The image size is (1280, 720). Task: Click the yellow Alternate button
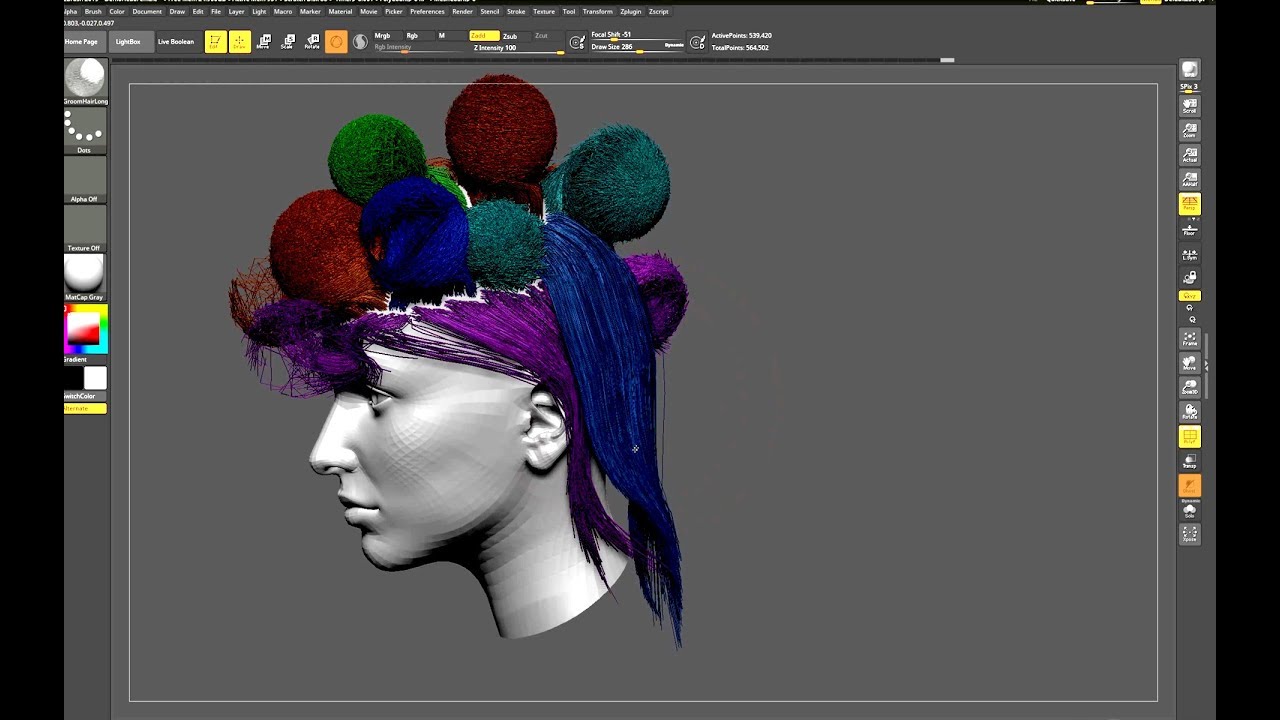pyautogui.click(x=85, y=408)
